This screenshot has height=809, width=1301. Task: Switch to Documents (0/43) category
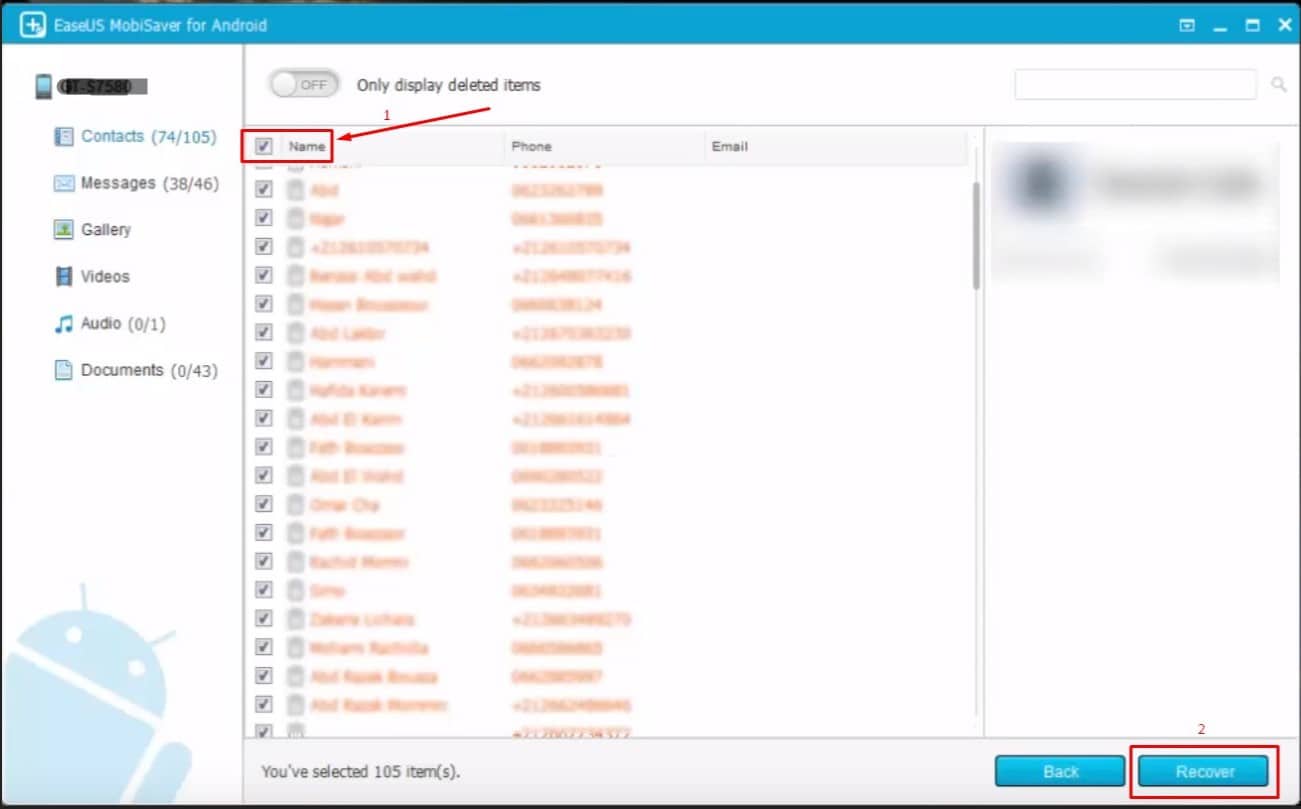coord(149,370)
